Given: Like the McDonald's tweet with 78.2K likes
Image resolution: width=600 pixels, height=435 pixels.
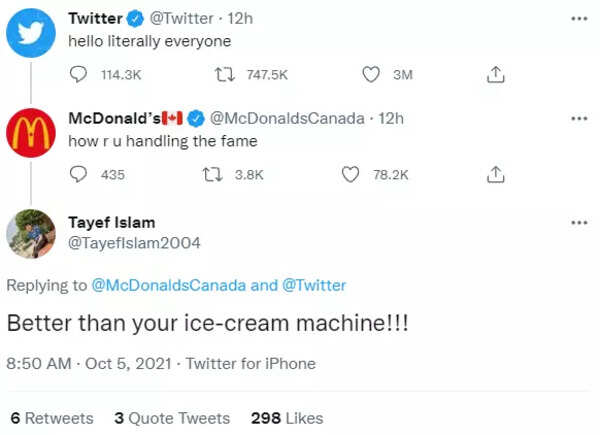Looking at the screenshot, I should 350,174.
